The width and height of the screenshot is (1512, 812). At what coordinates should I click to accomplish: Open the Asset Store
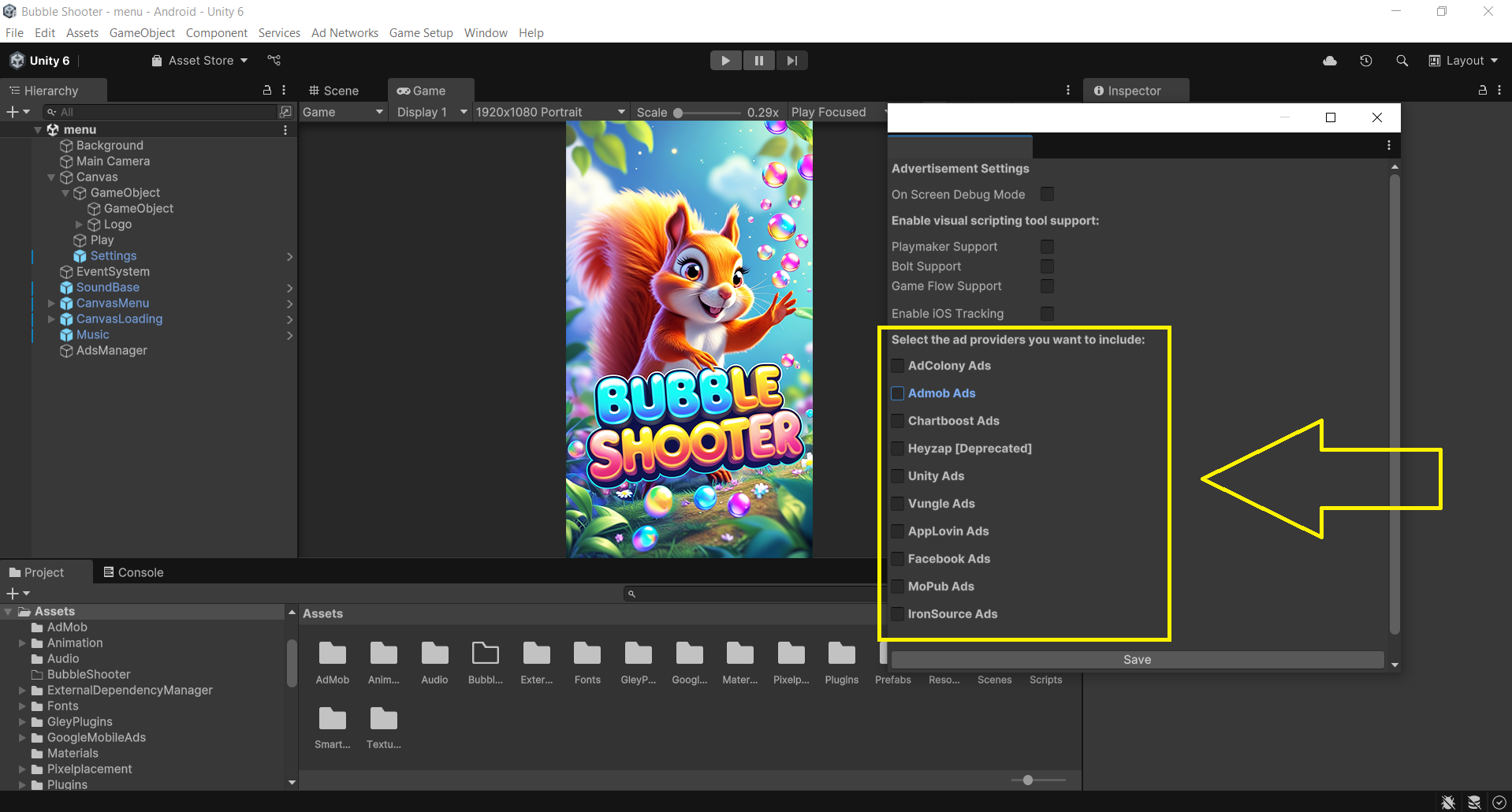click(x=198, y=60)
